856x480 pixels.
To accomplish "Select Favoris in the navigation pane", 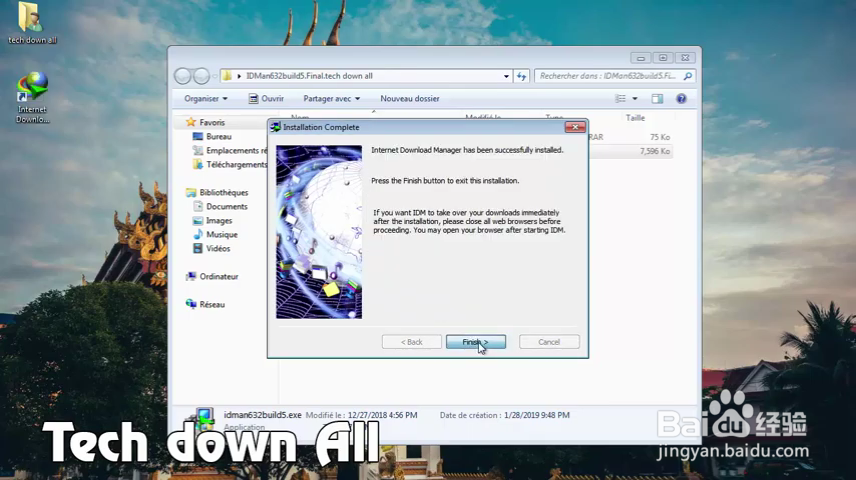I will [x=205, y=122].
